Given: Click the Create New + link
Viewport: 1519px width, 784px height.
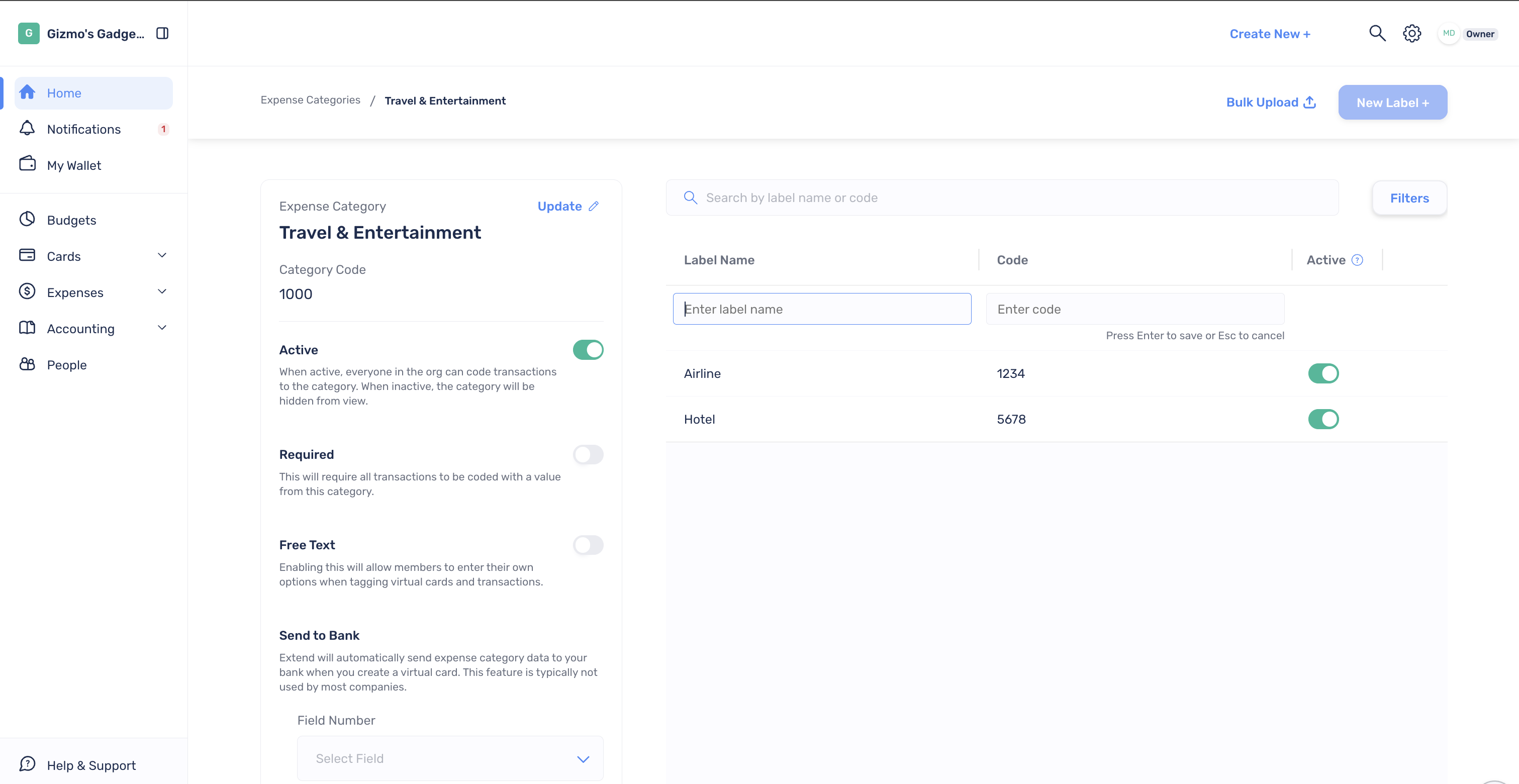Looking at the screenshot, I should pyautogui.click(x=1270, y=34).
